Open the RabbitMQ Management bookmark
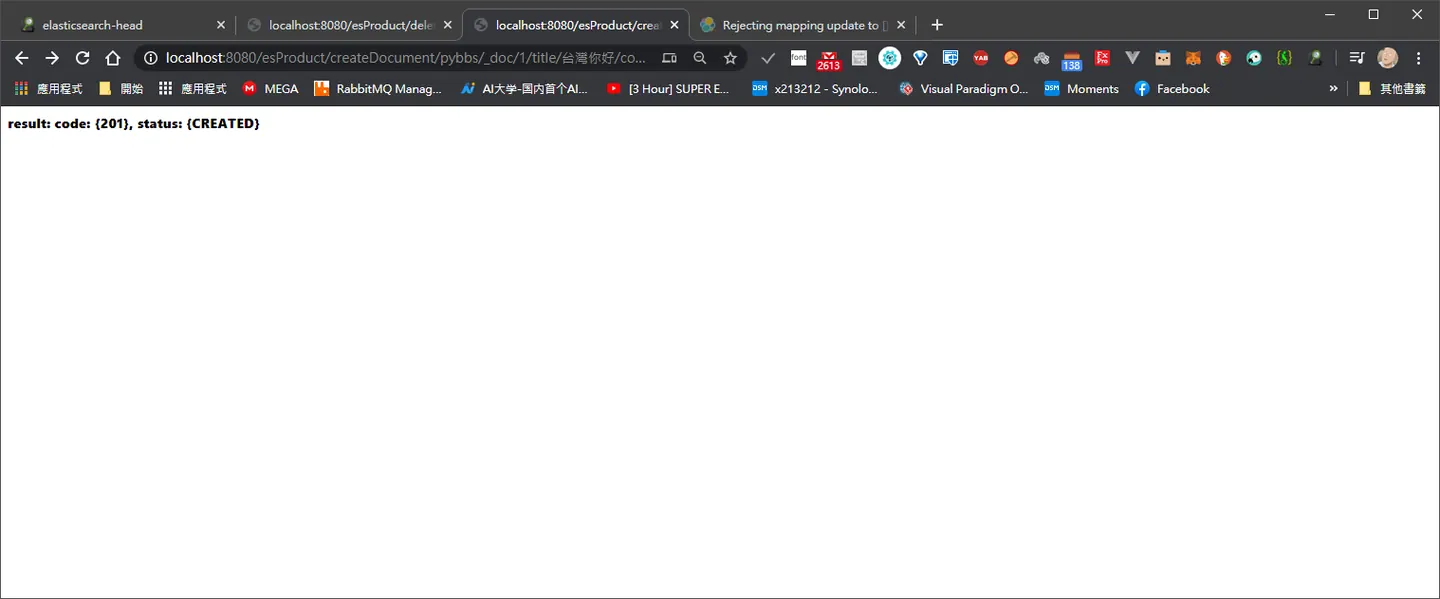Image resolution: width=1440 pixels, height=599 pixels. (377, 88)
